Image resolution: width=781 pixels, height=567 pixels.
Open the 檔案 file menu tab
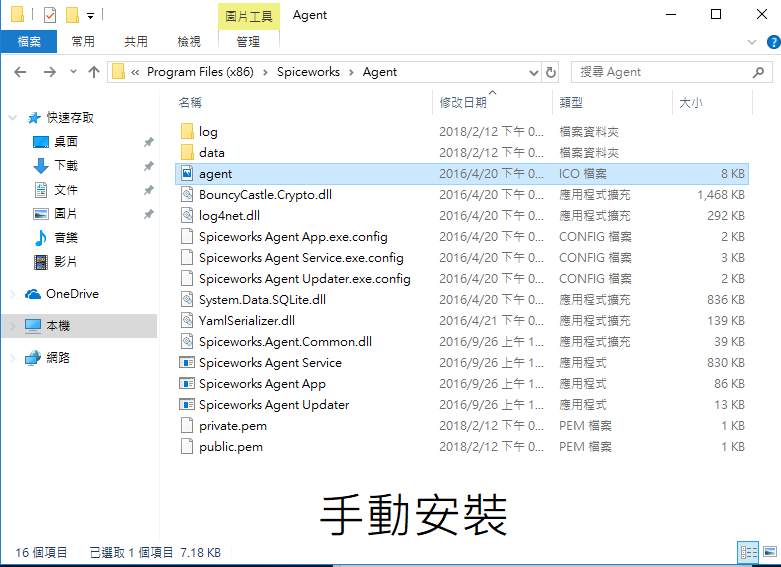click(x=29, y=41)
